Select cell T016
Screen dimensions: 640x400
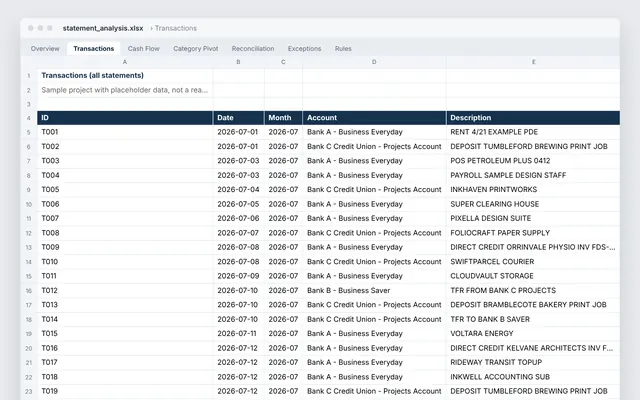124,348
